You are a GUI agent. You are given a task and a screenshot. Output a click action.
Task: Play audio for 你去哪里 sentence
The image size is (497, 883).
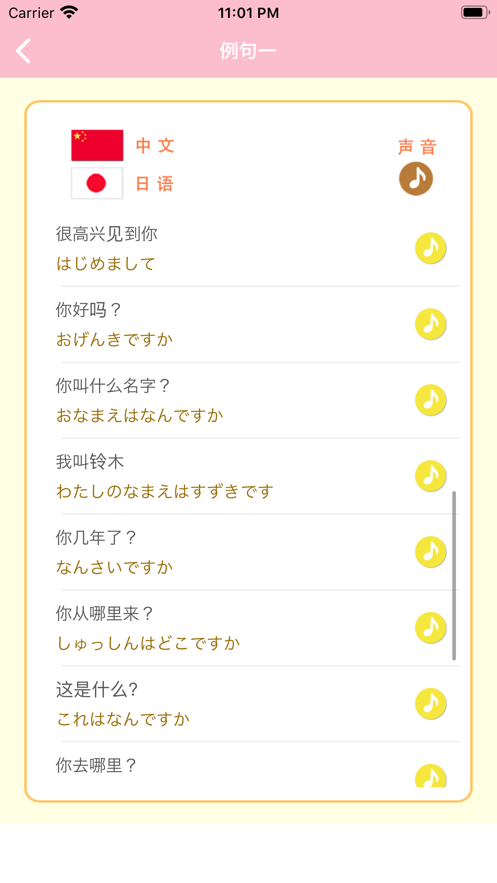(431, 775)
